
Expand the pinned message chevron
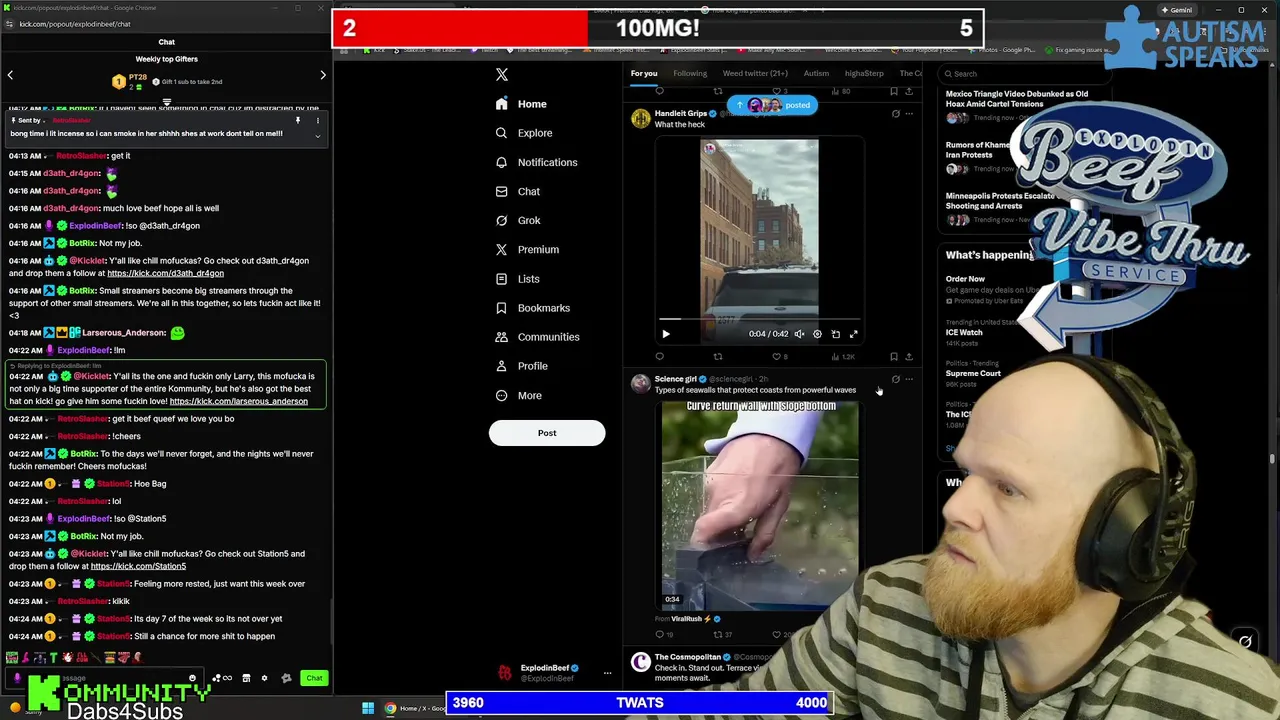click(x=317, y=135)
